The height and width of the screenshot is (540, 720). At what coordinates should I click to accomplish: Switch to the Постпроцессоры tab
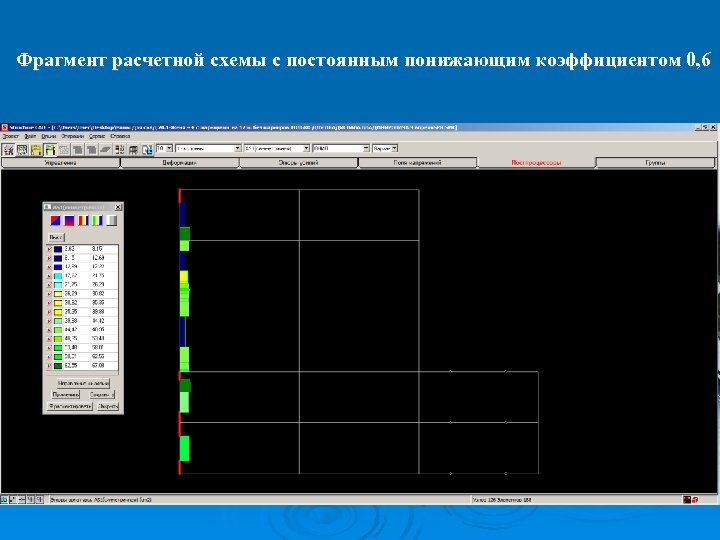536,163
